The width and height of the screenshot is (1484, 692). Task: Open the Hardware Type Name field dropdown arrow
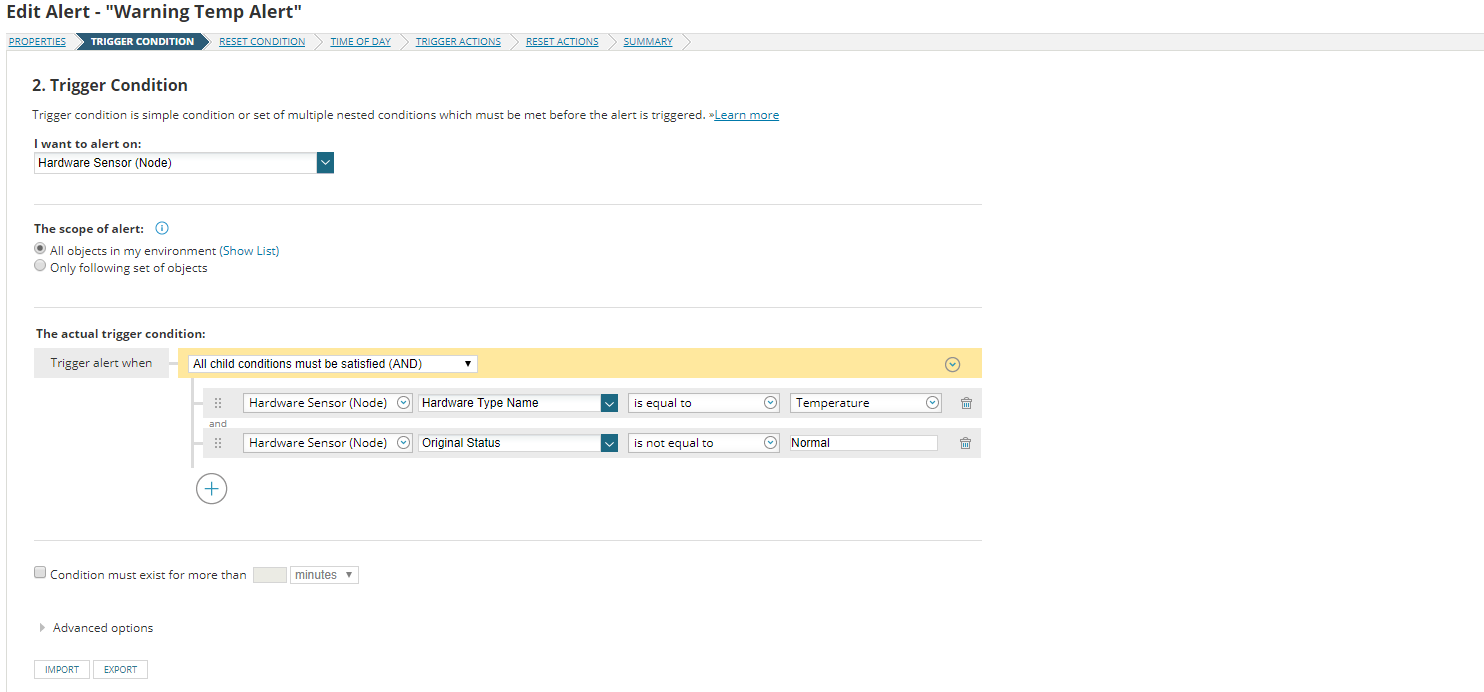(x=609, y=403)
